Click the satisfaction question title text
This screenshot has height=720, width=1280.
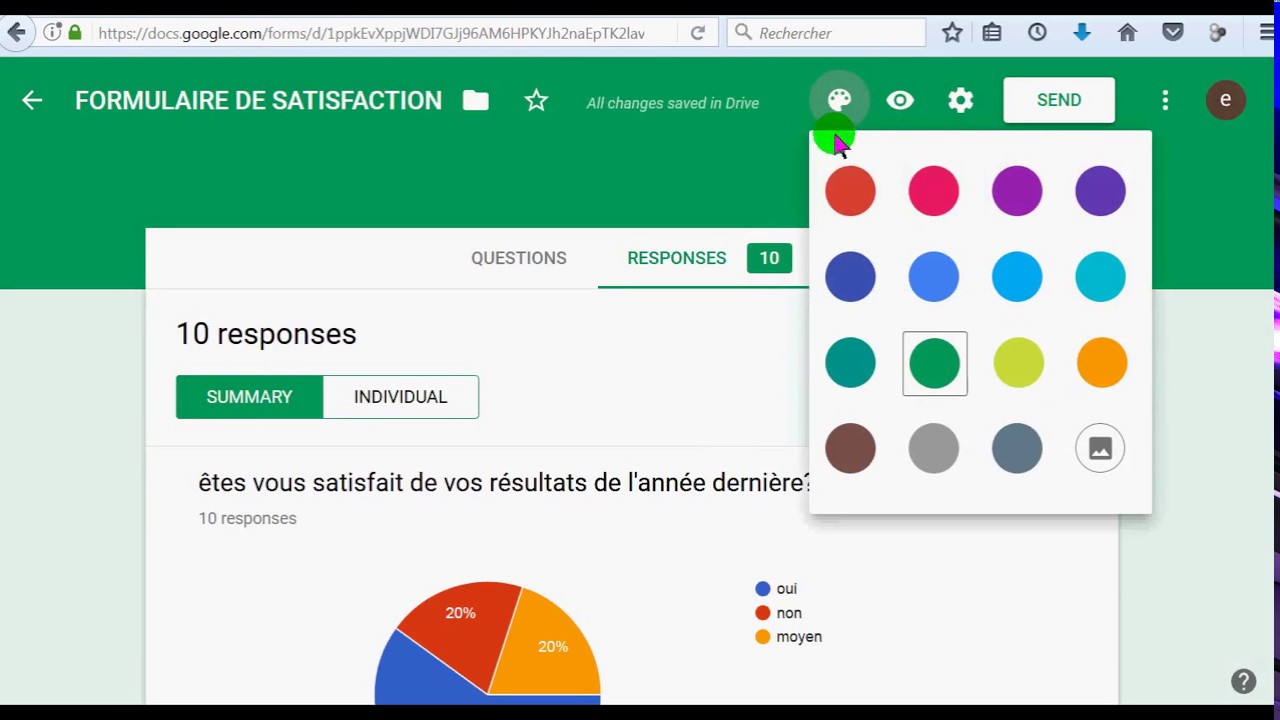[x=505, y=483]
